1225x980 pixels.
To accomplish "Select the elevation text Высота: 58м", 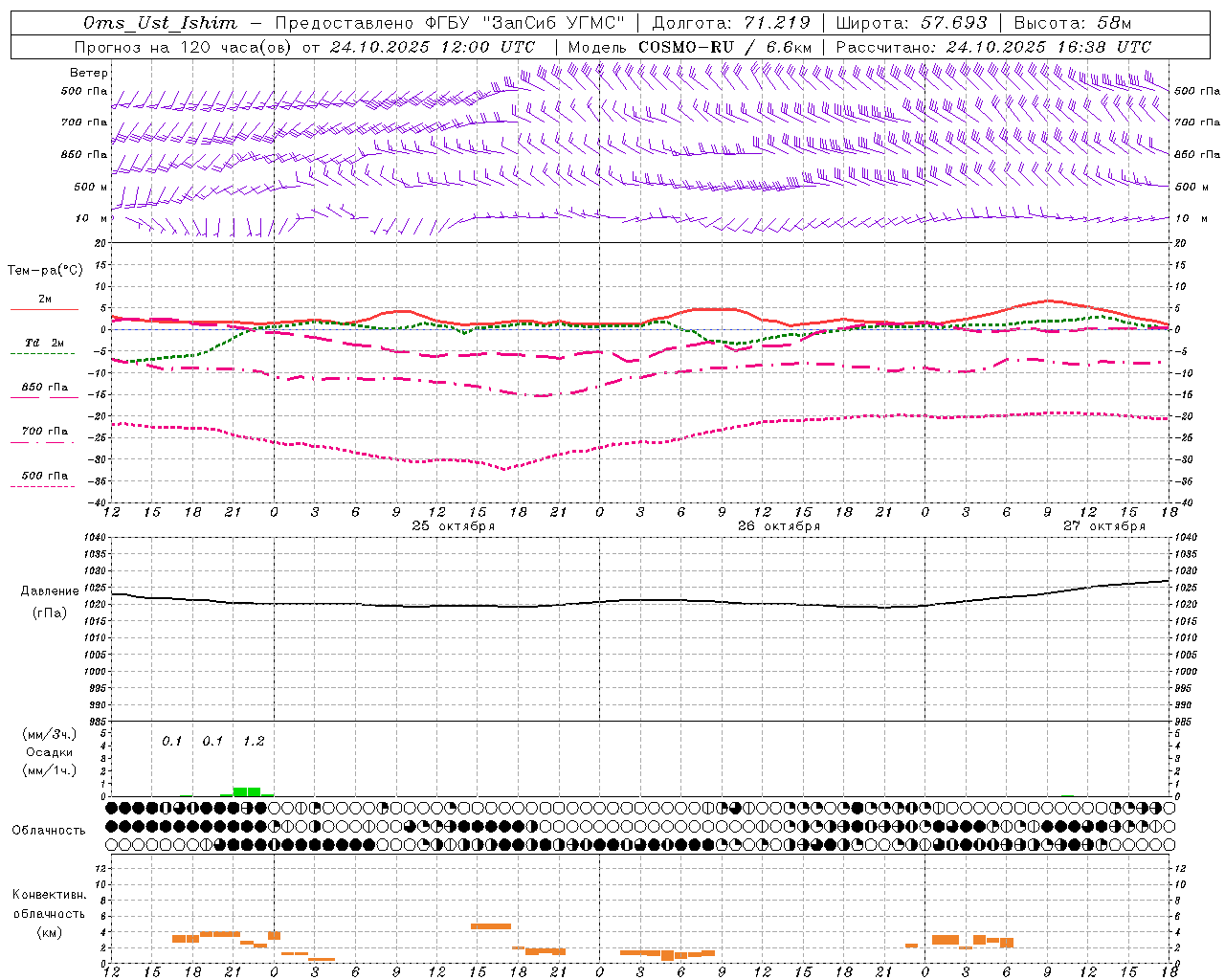I will click(x=1073, y=23).
